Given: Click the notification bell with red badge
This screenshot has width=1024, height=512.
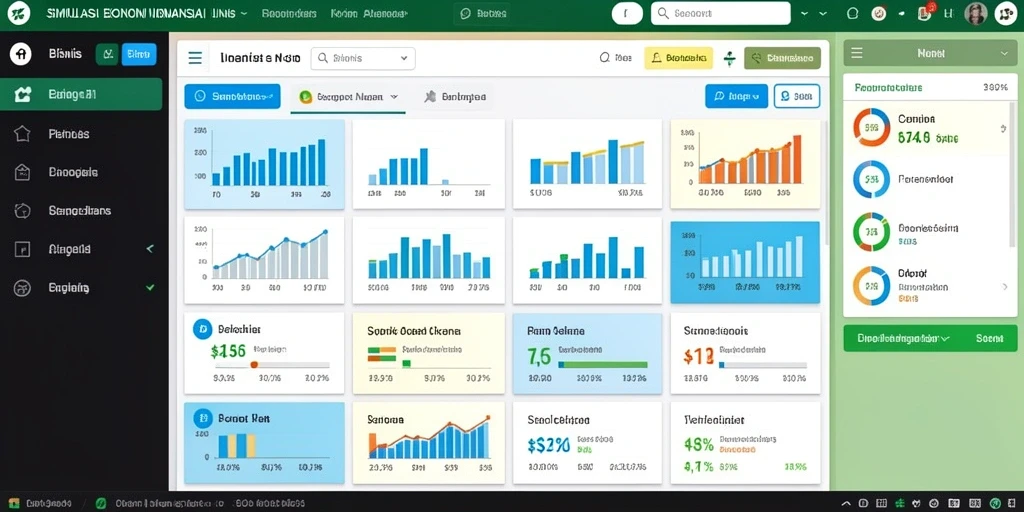Looking at the screenshot, I should click(925, 13).
